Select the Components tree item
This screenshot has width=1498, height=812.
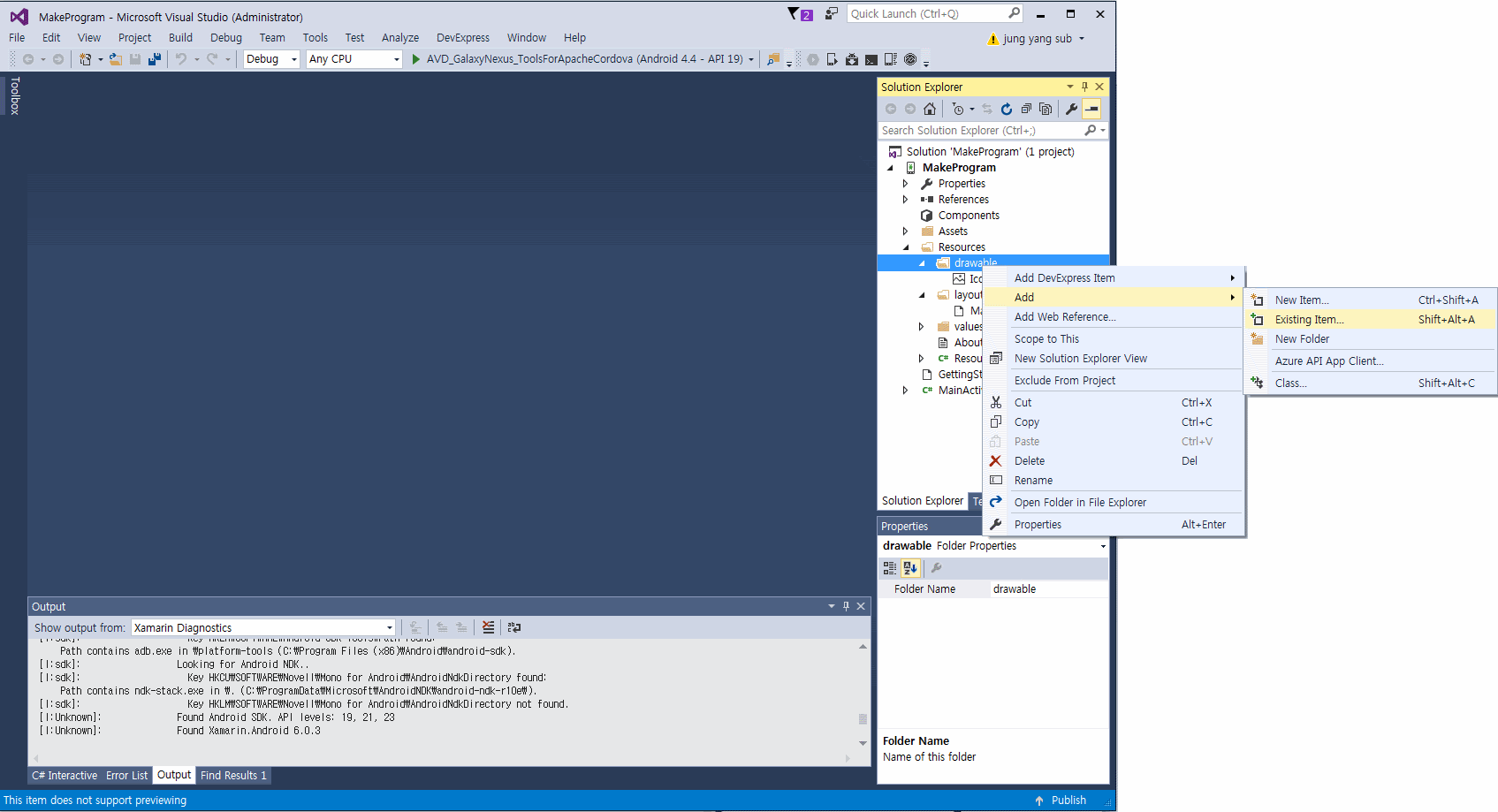click(969, 216)
